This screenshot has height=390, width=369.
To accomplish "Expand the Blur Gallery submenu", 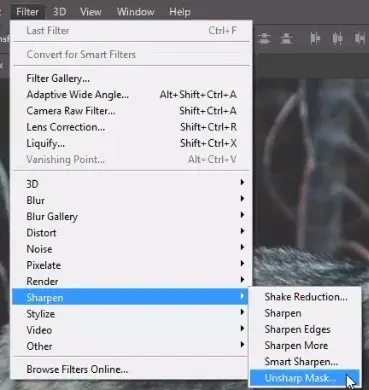I will coord(131,217).
